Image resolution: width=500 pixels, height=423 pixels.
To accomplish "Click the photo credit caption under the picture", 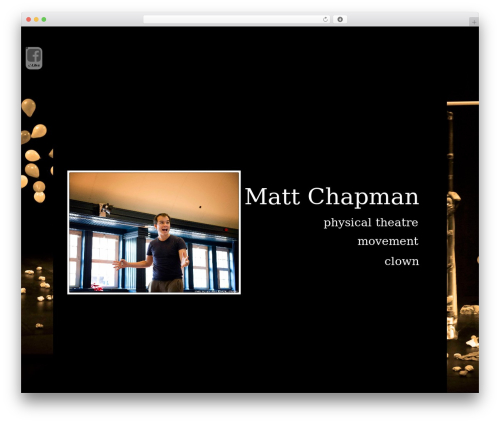I will (x=216, y=291).
